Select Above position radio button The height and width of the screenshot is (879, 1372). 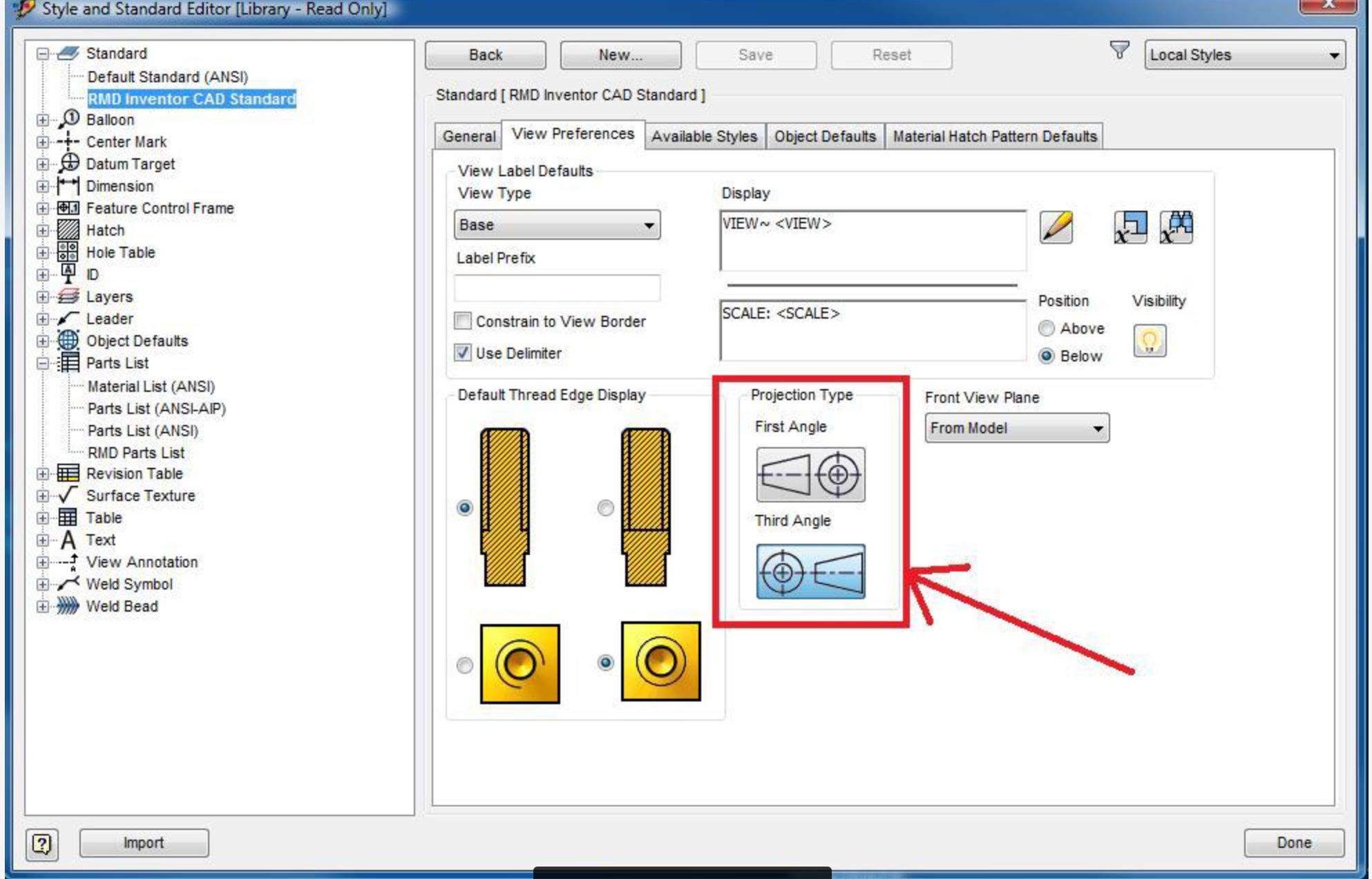pyautogui.click(x=1046, y=328)
